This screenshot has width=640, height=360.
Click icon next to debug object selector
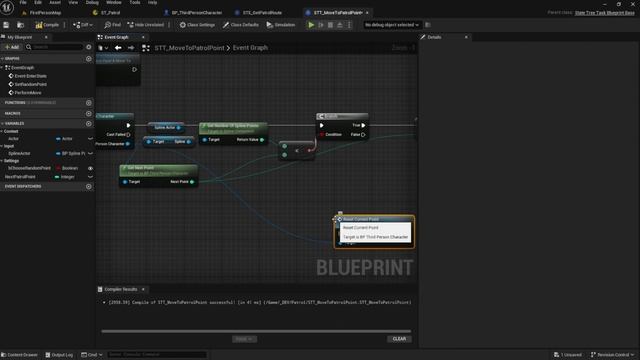coord(428,25)
